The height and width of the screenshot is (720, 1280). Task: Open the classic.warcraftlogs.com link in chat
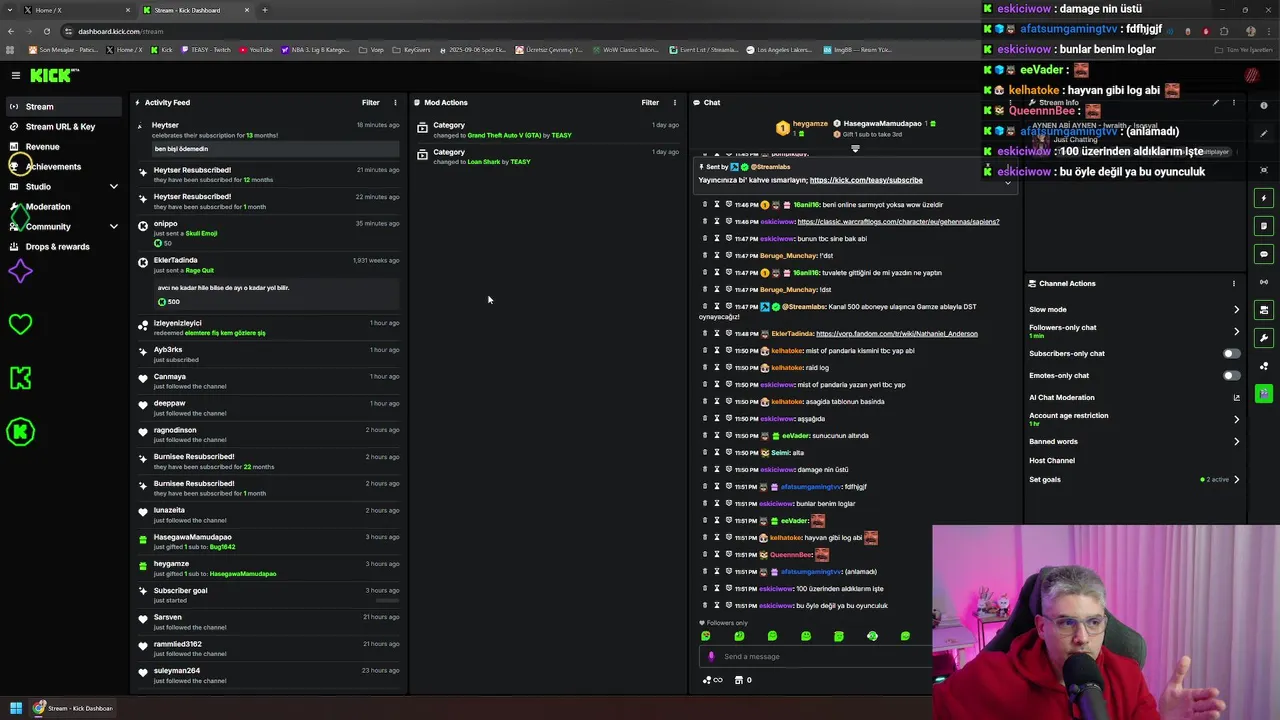898,221
